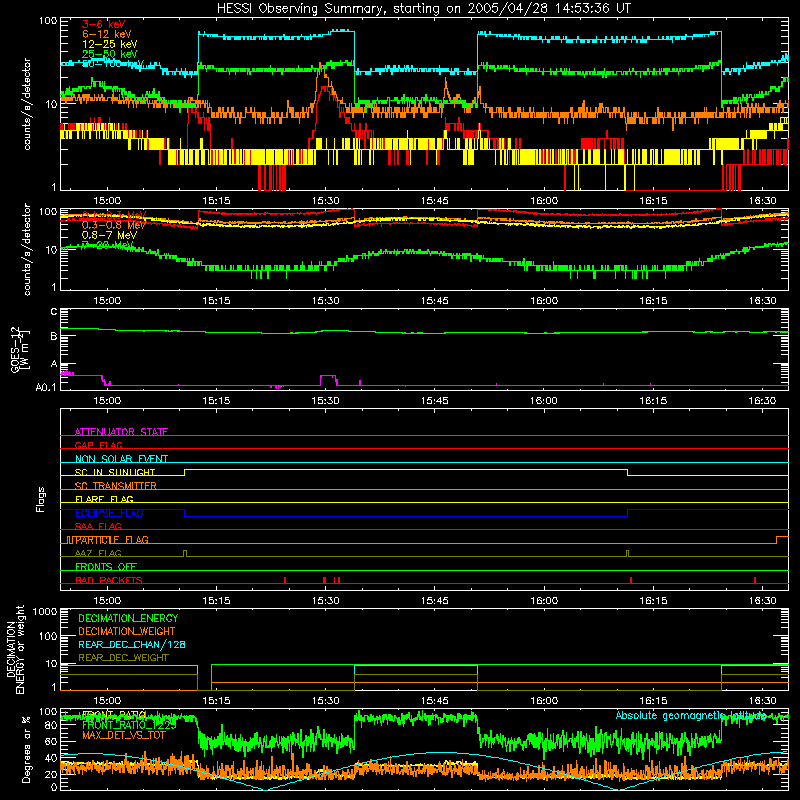Select the 'ECLIPSE_FLAG' flag label
Screen dimensions: 800x800
[x=109, y=513]
